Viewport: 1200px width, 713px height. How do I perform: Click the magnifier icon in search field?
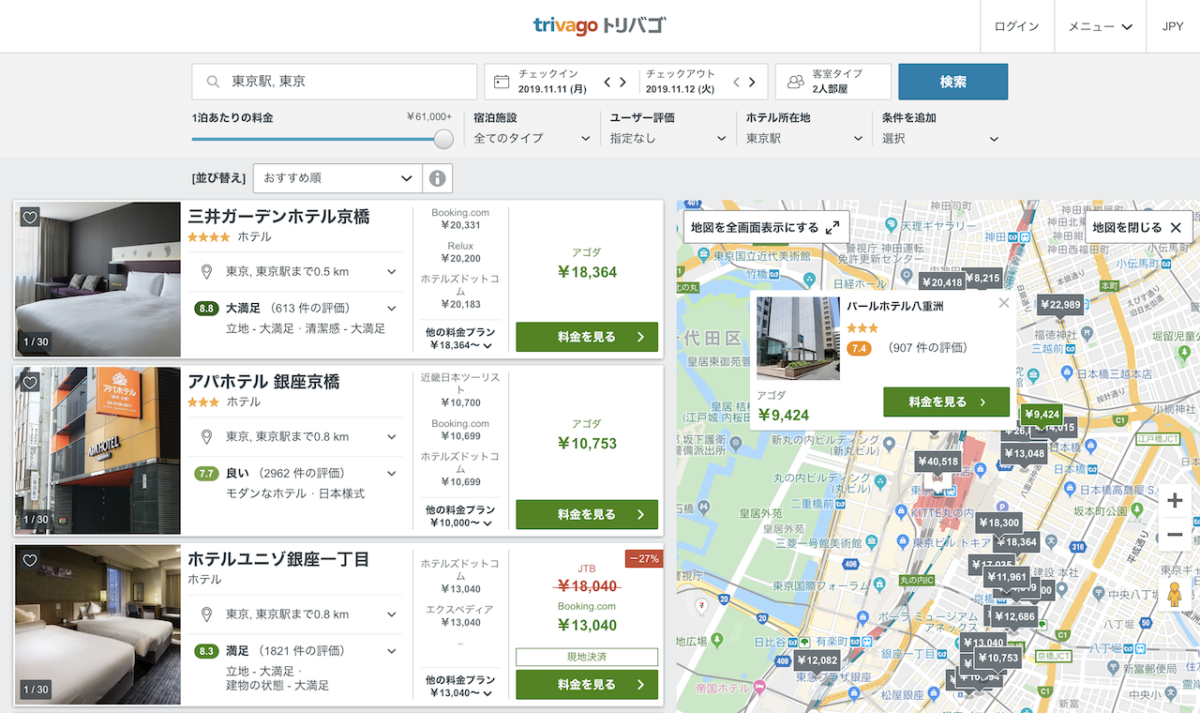click(213, 82)
